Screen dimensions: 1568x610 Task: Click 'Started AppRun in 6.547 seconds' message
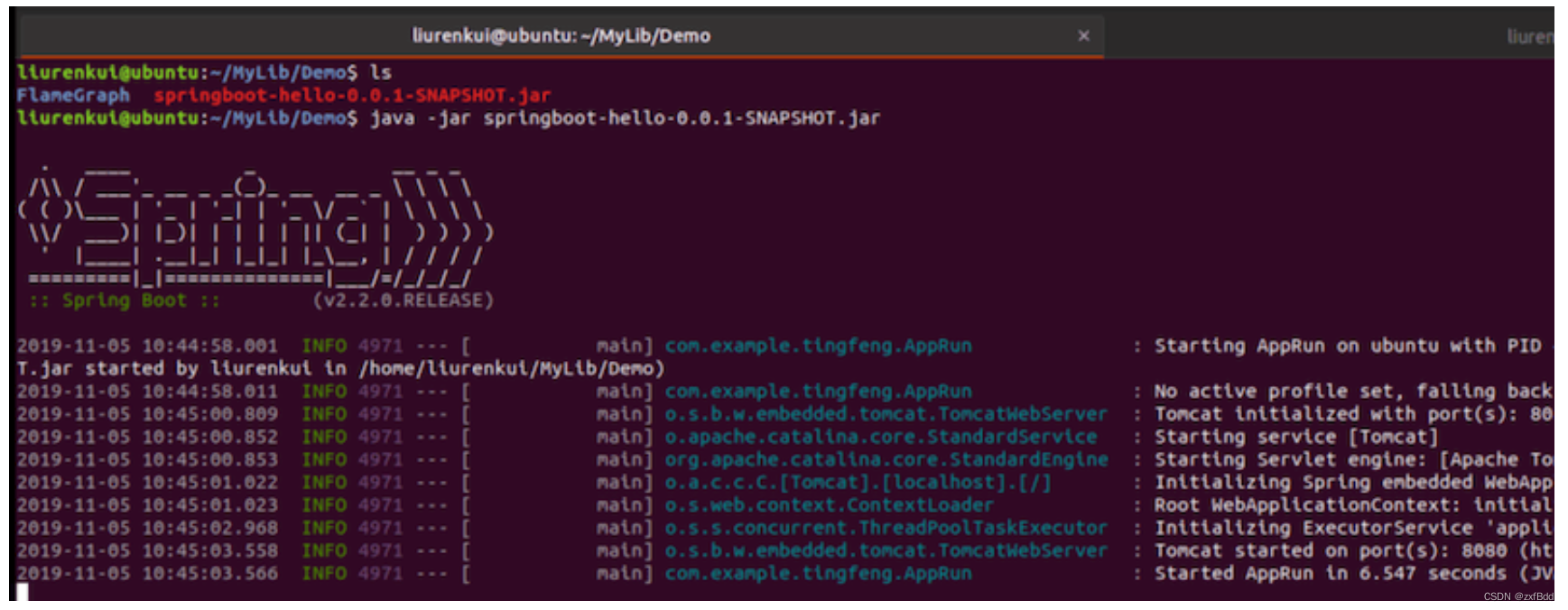pos(1352,573)
